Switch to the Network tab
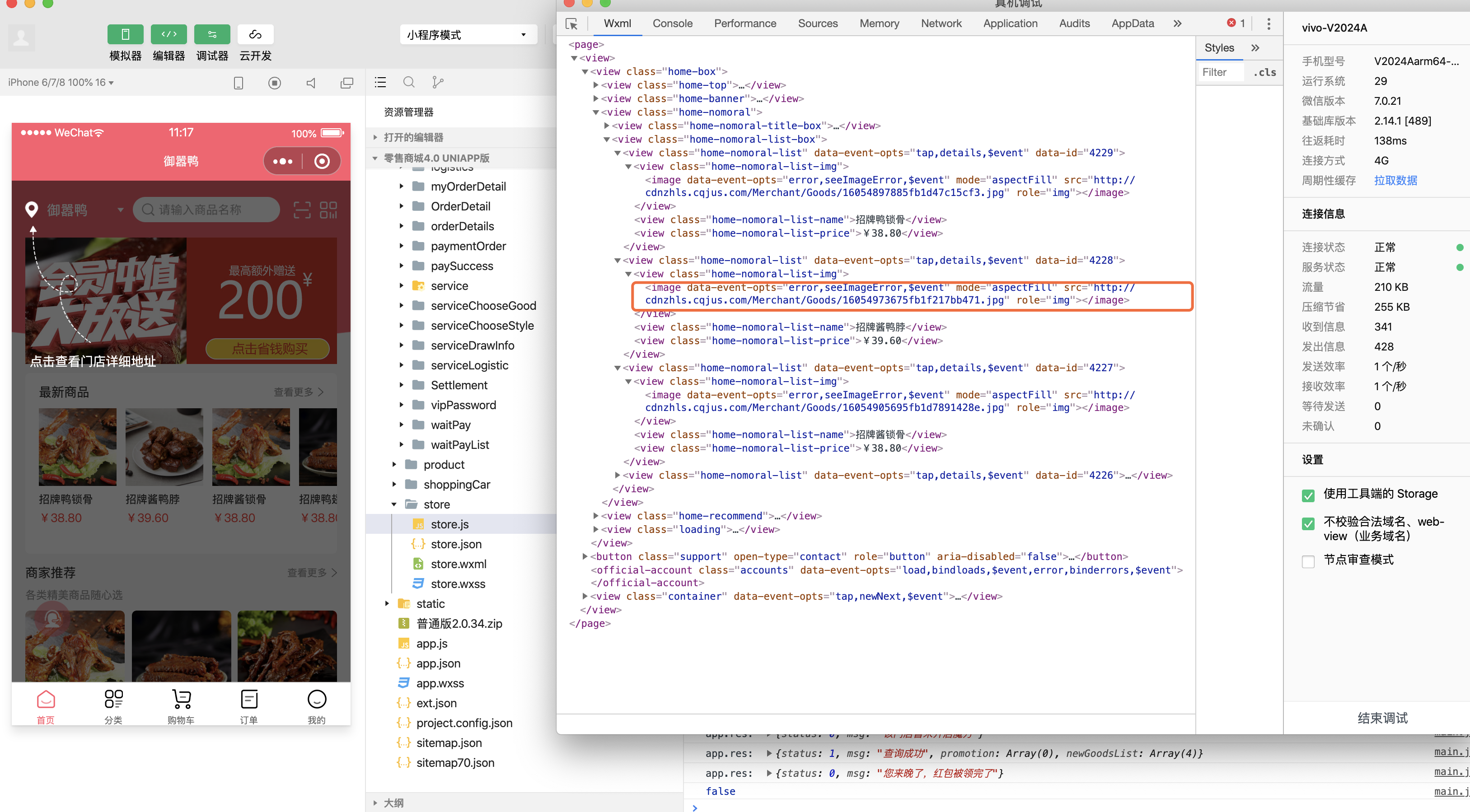The height and width of the screenshot is (812, 1470). pos(941,23)
